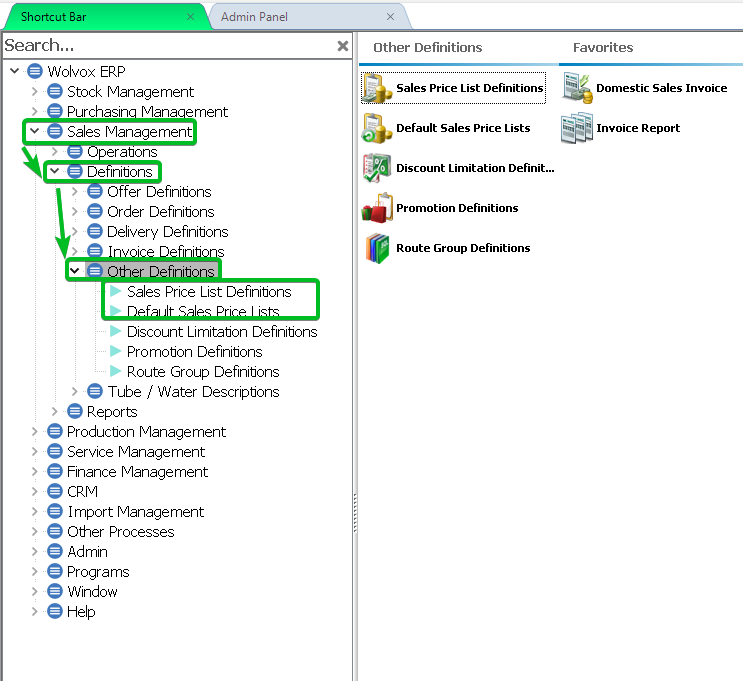Open Discount Limitation Definitions shortcut icon

tap(377, 168)
